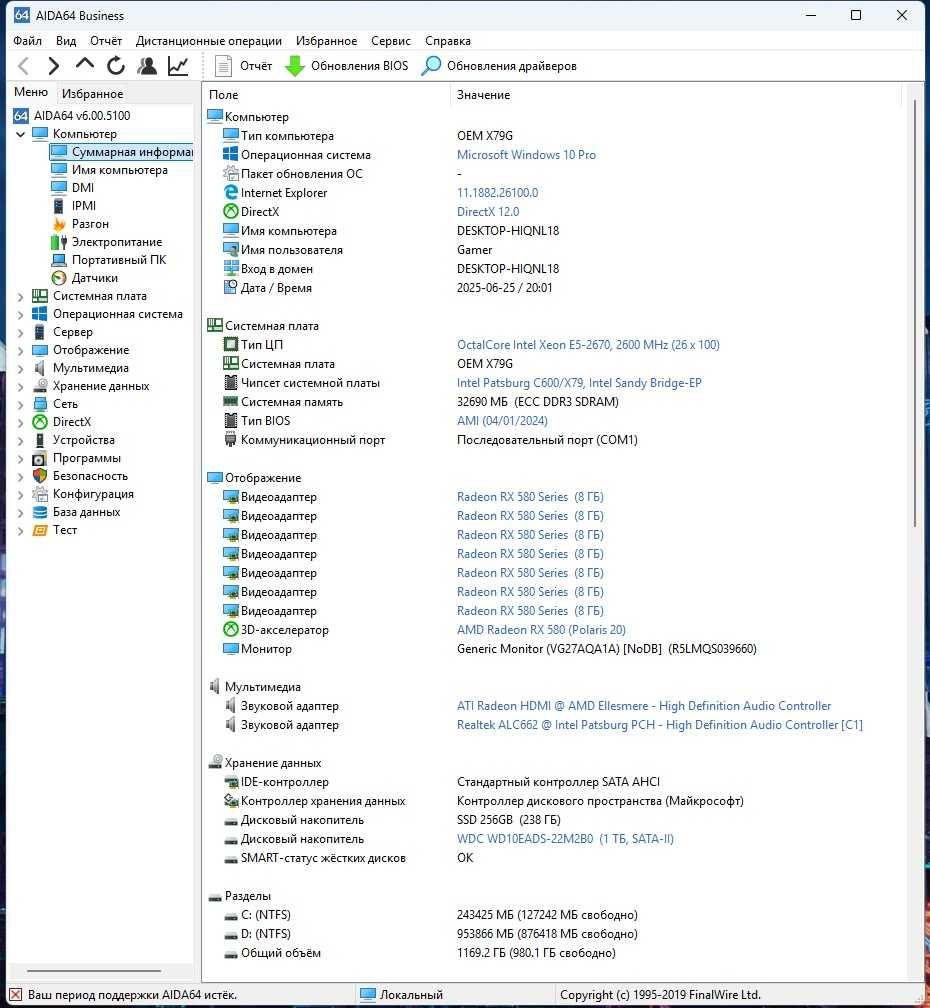Open the Intel Patsburg C600/X79 chipset link
Viewport: 930px width, 1008px height.
coord(579,382)
